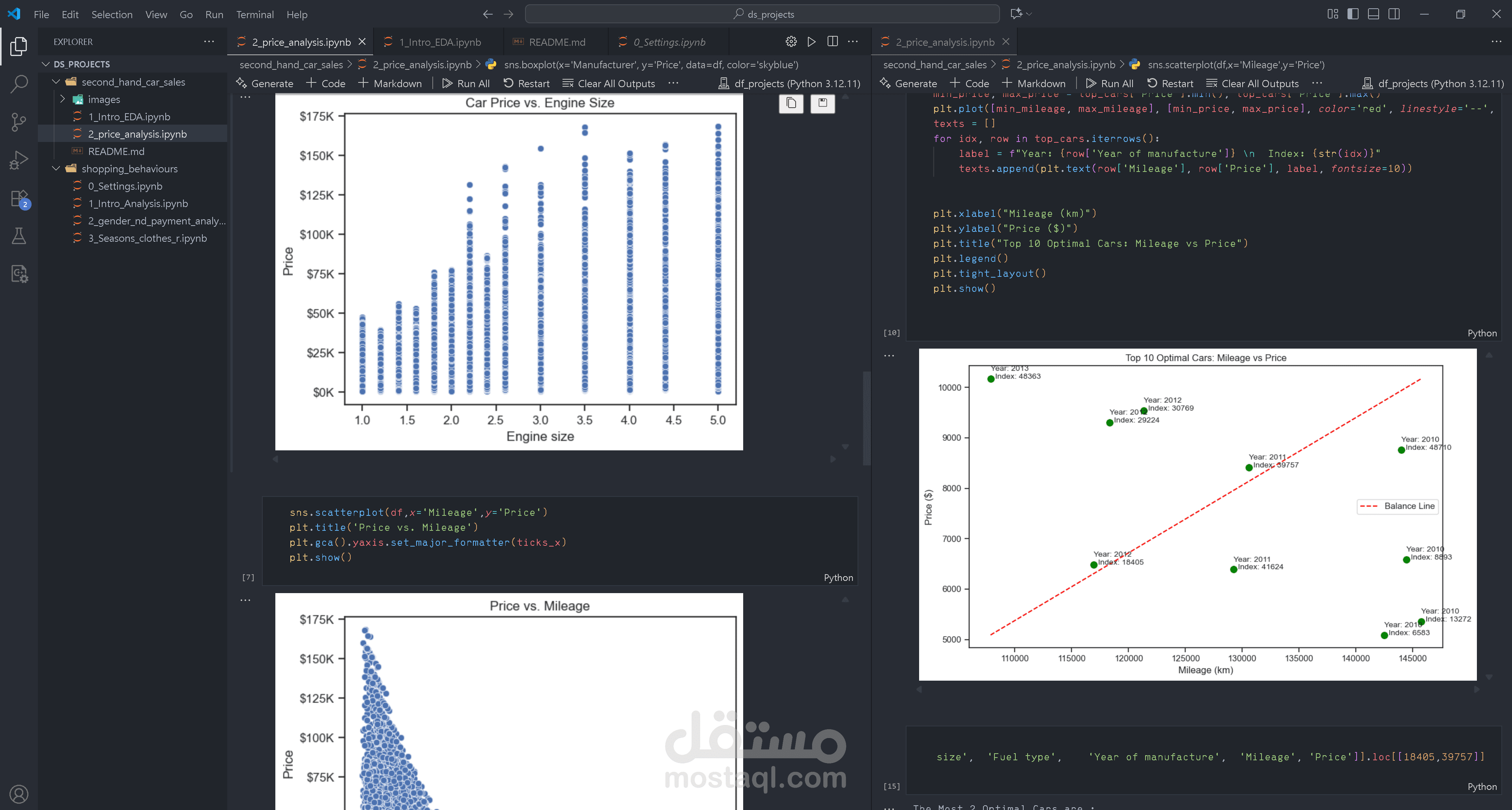Open the Testing flask view
Viewport: 1512px width, 810px height.
(x=19, y=236)
